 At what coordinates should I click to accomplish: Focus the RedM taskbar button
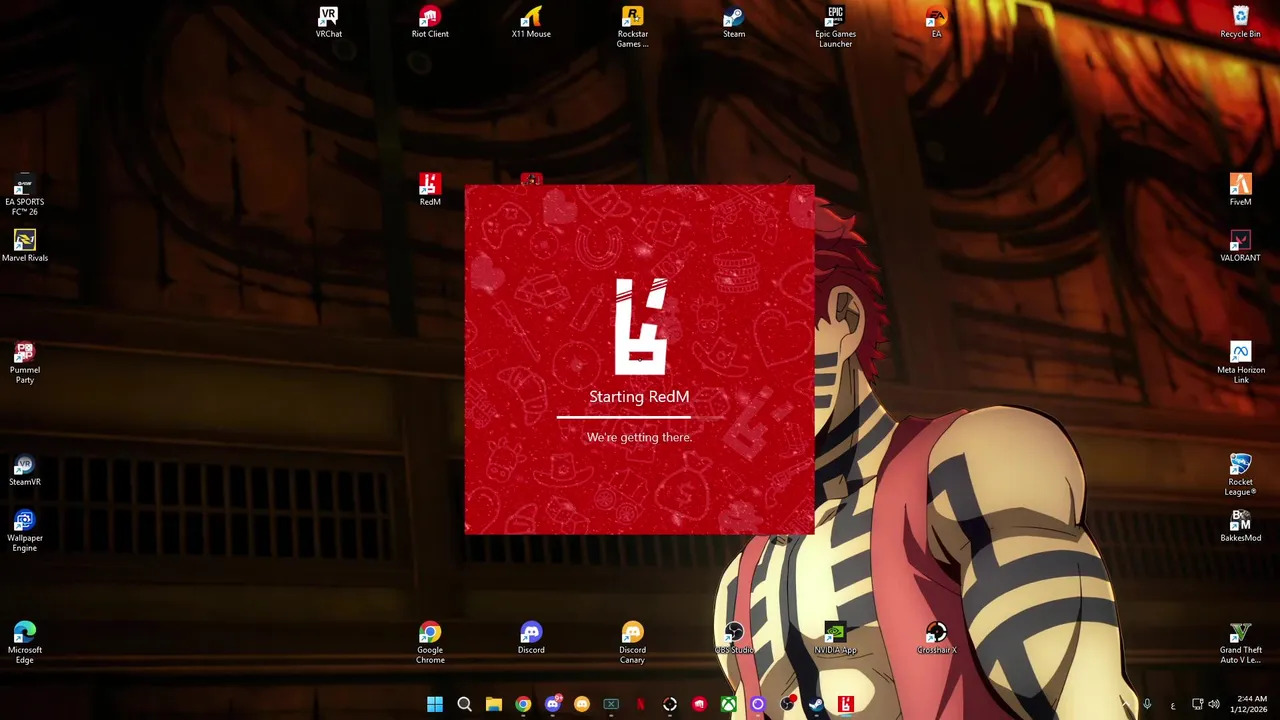[x=846, y=704]
